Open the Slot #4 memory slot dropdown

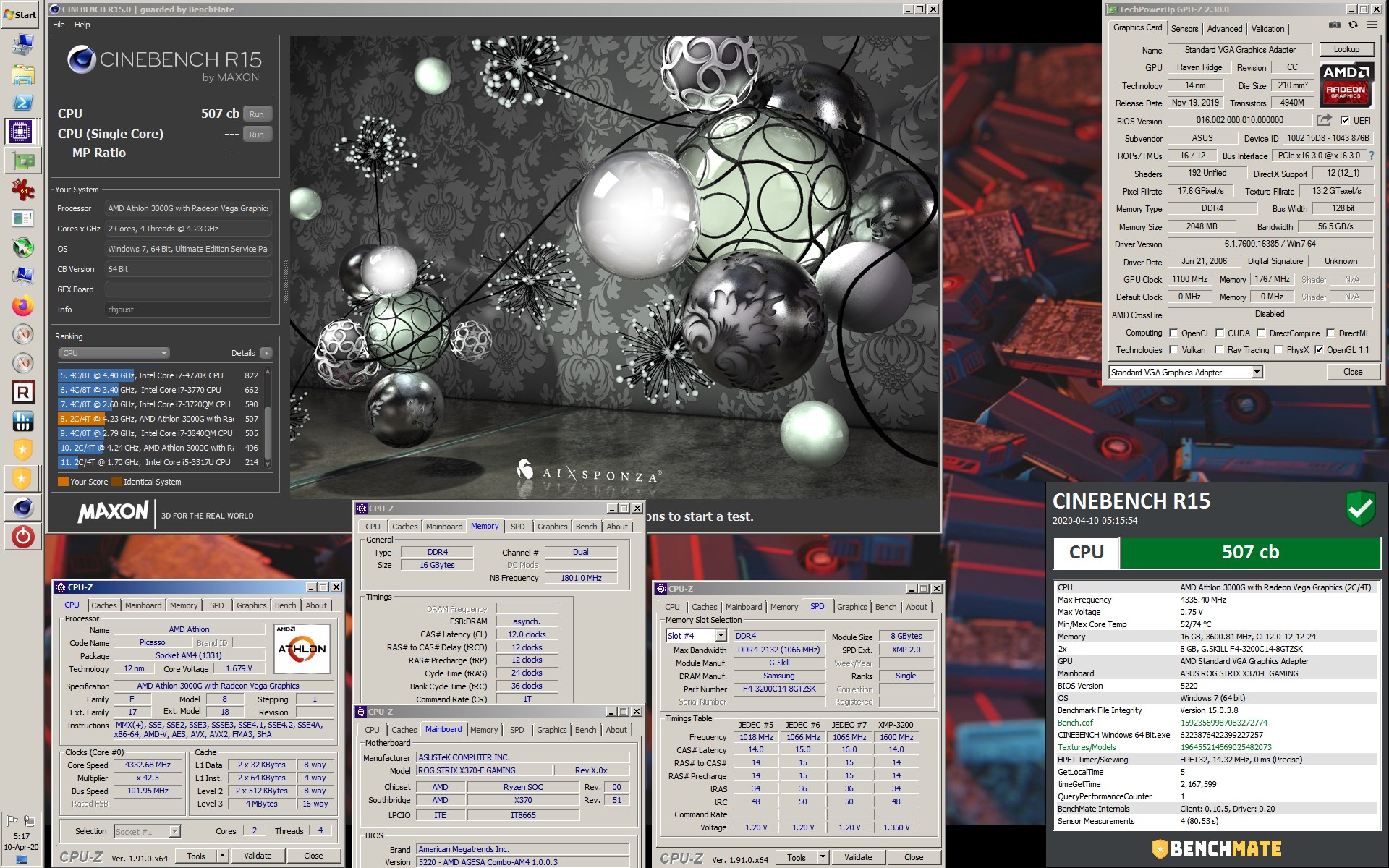tap(721, 636)
